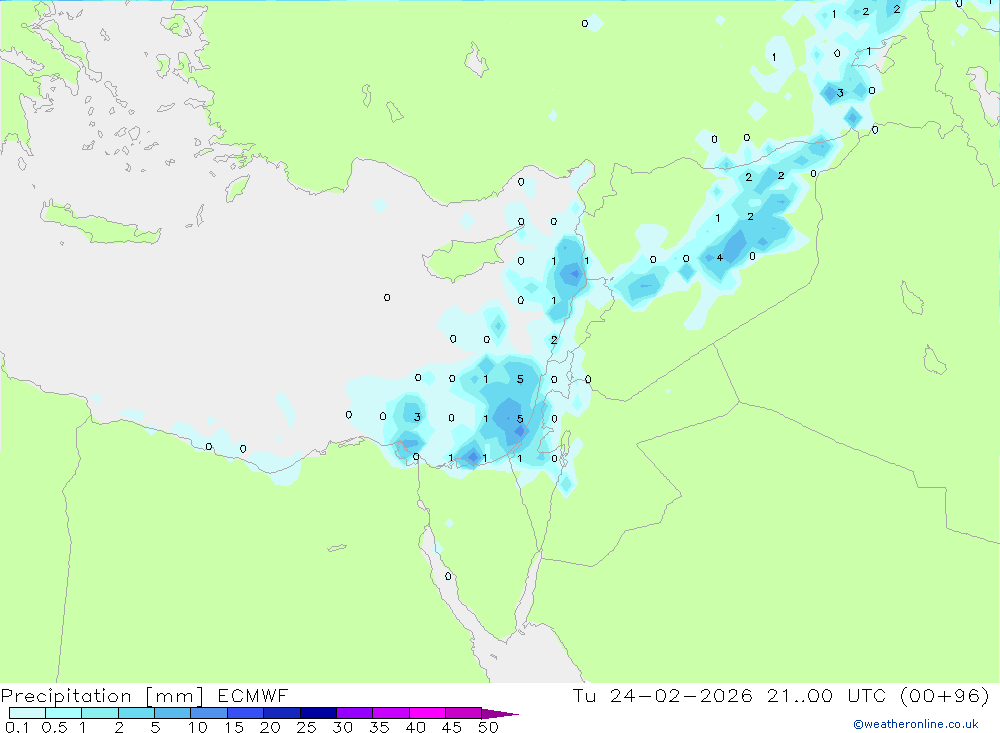Pick the legend swatch between 15 and 20
Image resolution: width=1000 pixels, height=733 pixels.
coord(246,713)
